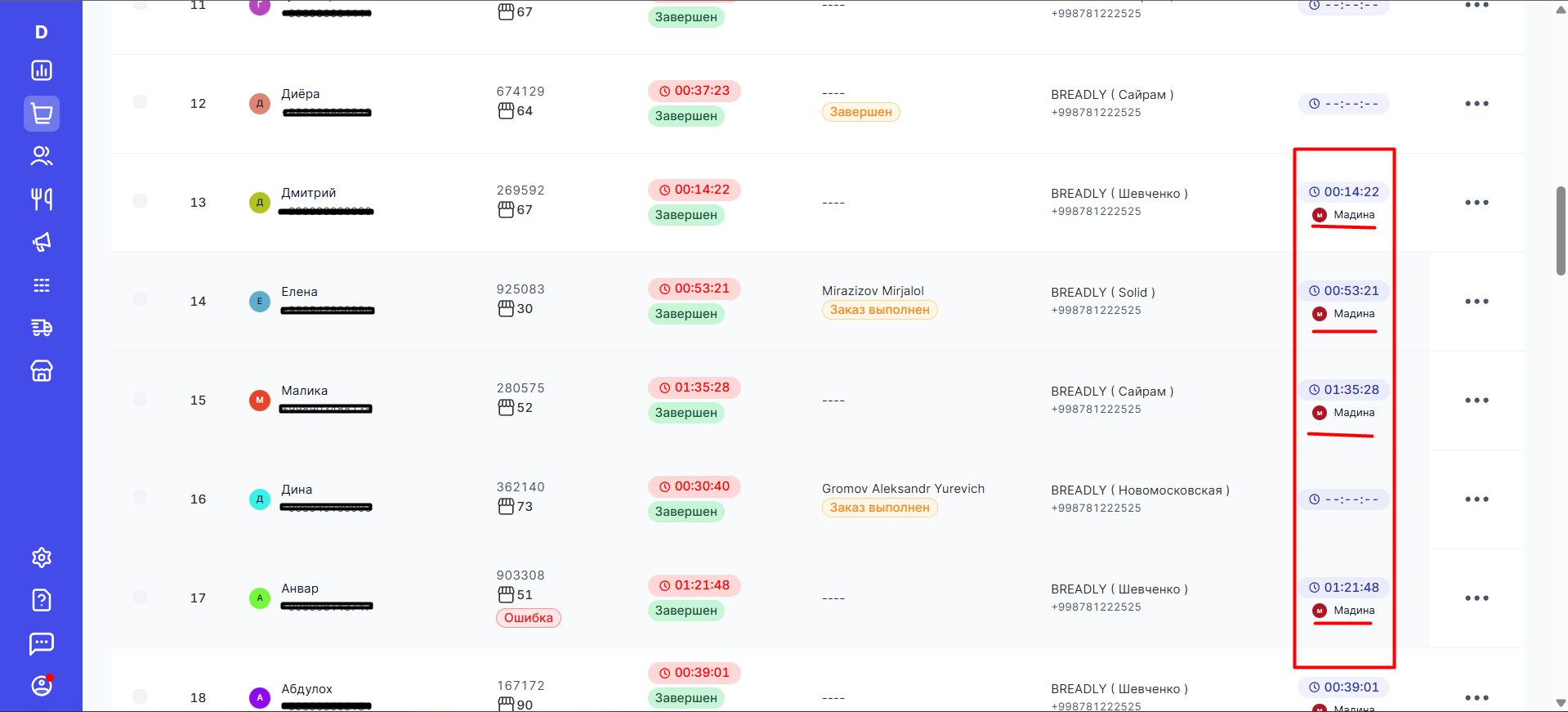
Task: Click the Ошибка badge on order 903308
Action: pos(528,618)
